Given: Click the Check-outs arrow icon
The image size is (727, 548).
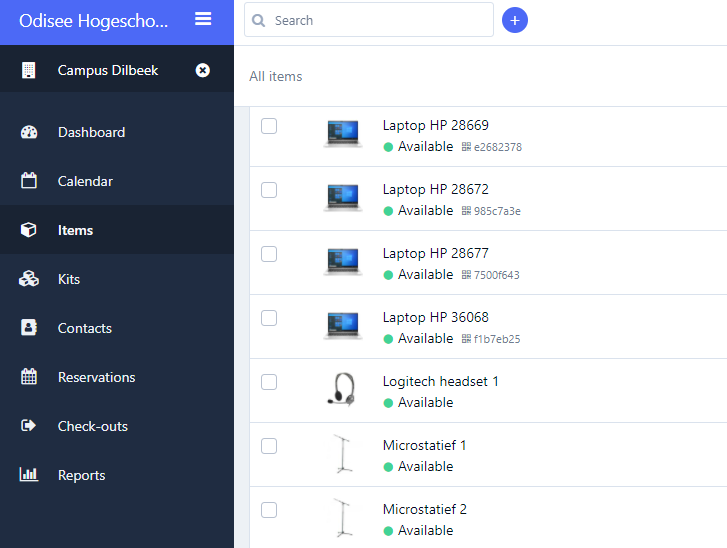Looking at the screenshot, I should tap(28, 425).
